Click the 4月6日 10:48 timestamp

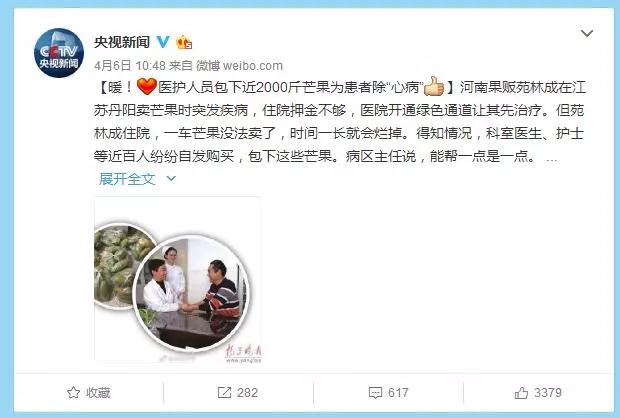click(x=130, y=66)
